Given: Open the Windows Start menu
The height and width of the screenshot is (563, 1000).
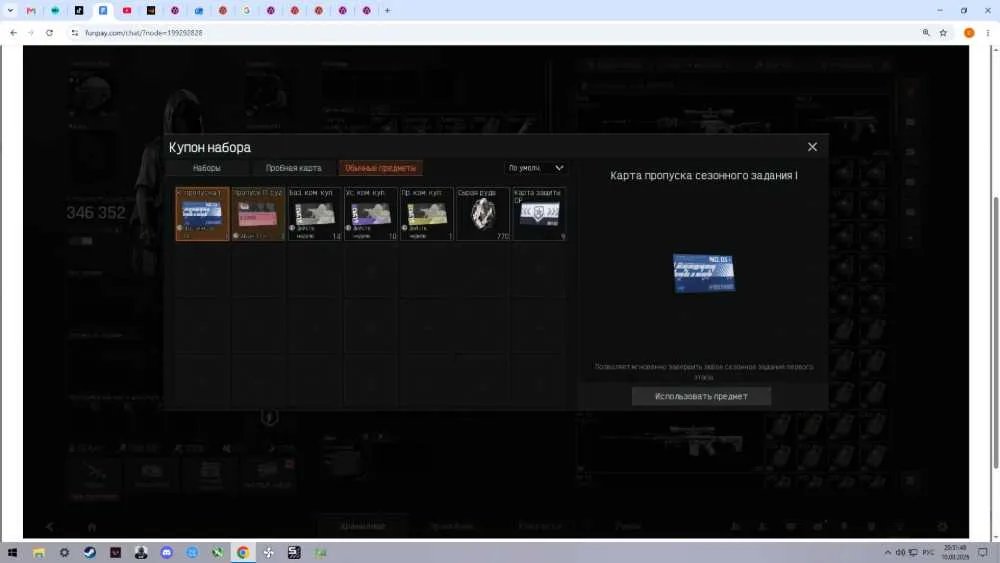Looking at the screenshot, I should point(12,553).
